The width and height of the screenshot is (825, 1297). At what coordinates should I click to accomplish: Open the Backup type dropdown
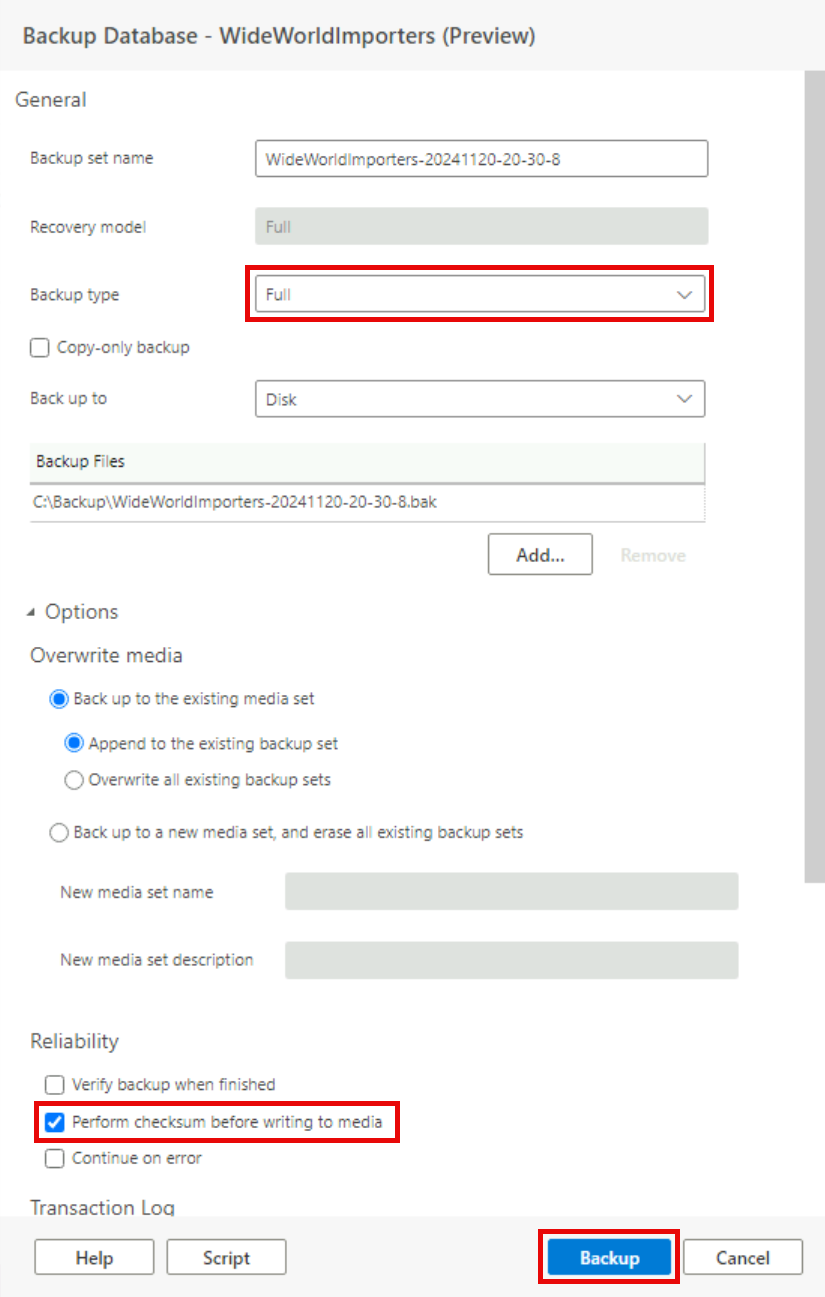click(x=479, y=295)
